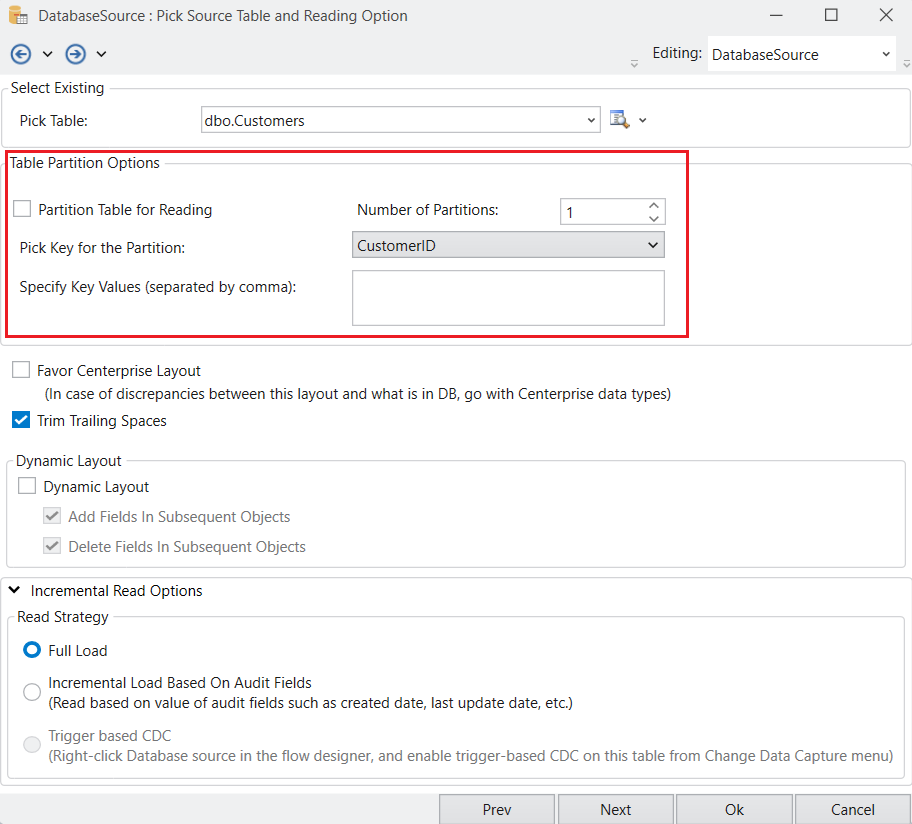
Task: Check Favor Centerprise Layout option
Action: (x=21, y=370)
